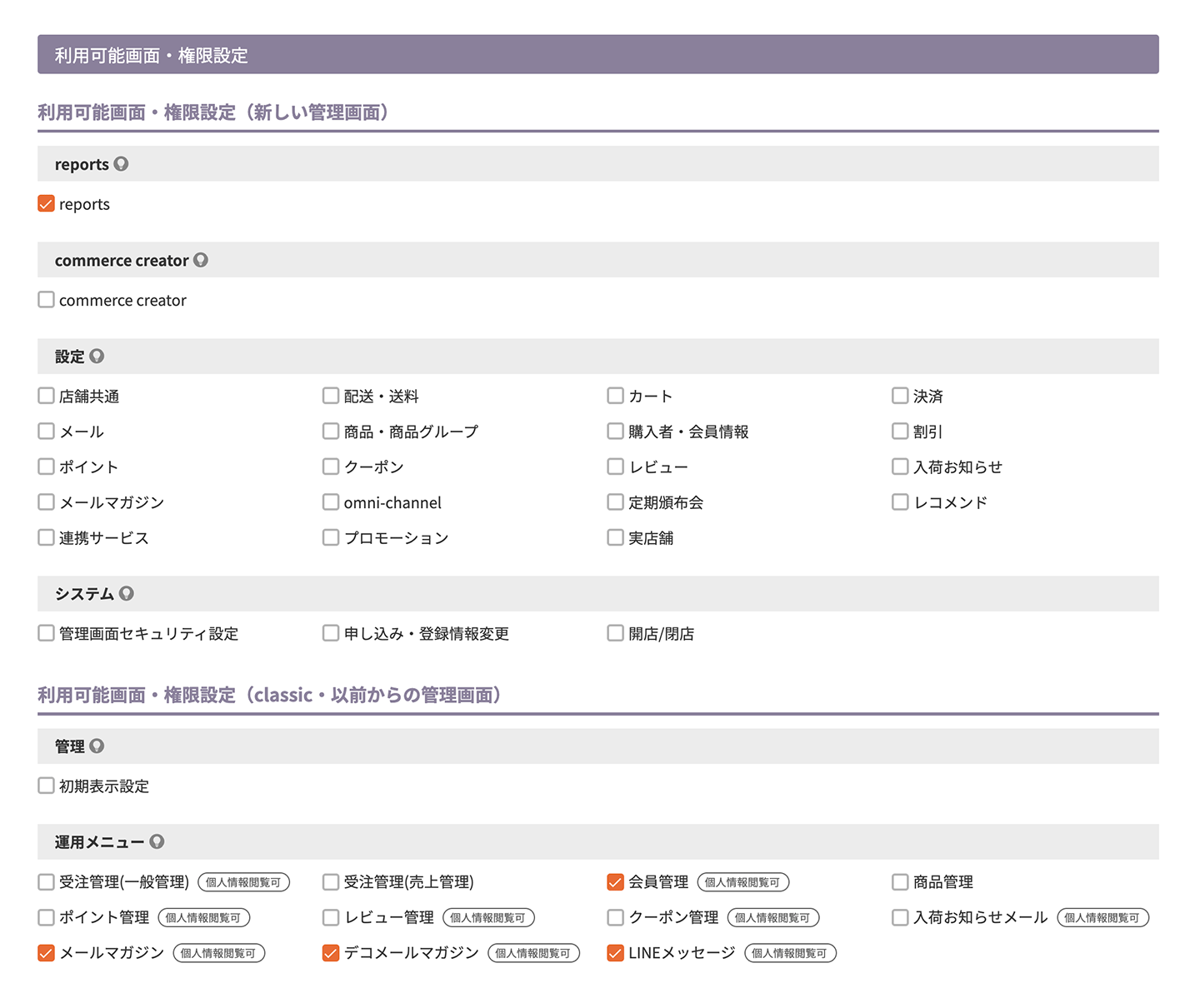
Task: Enable the 配送・送料 checkbox
Action: point(331,396)
